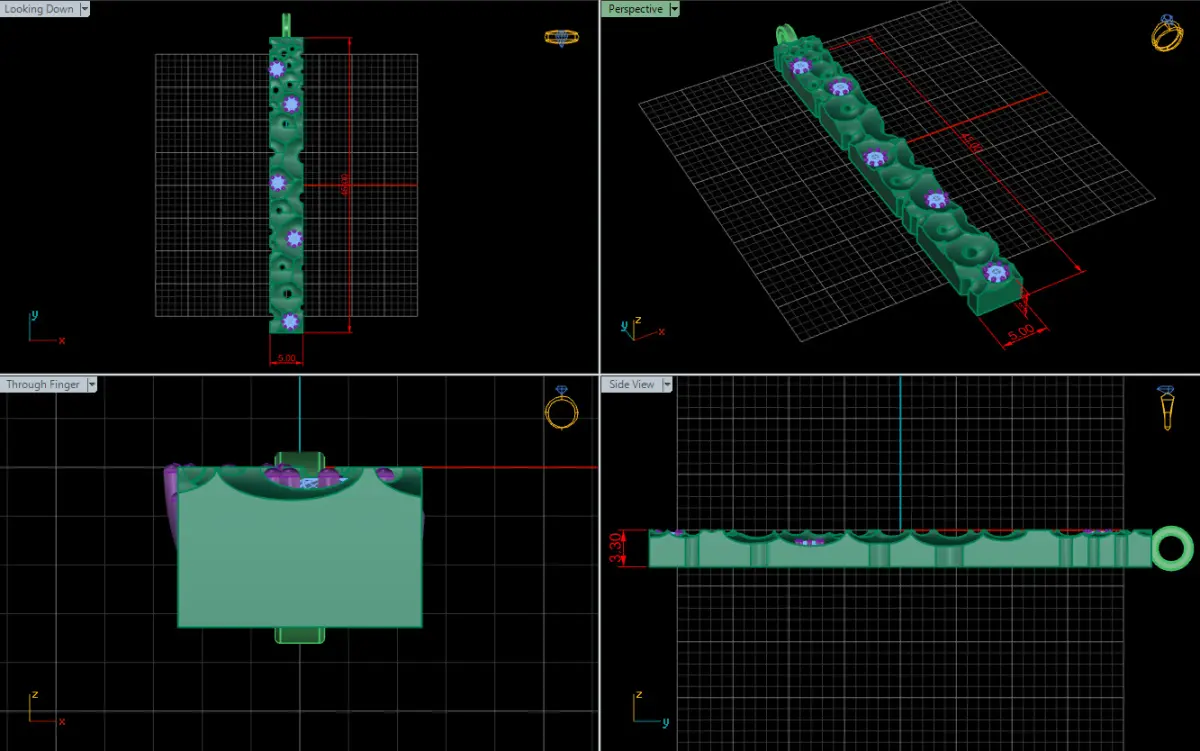The height and width of the screenshot is (751, 1200).
Task: Activate the Looking Down viewport title
Action: click(x=40, y=8)
